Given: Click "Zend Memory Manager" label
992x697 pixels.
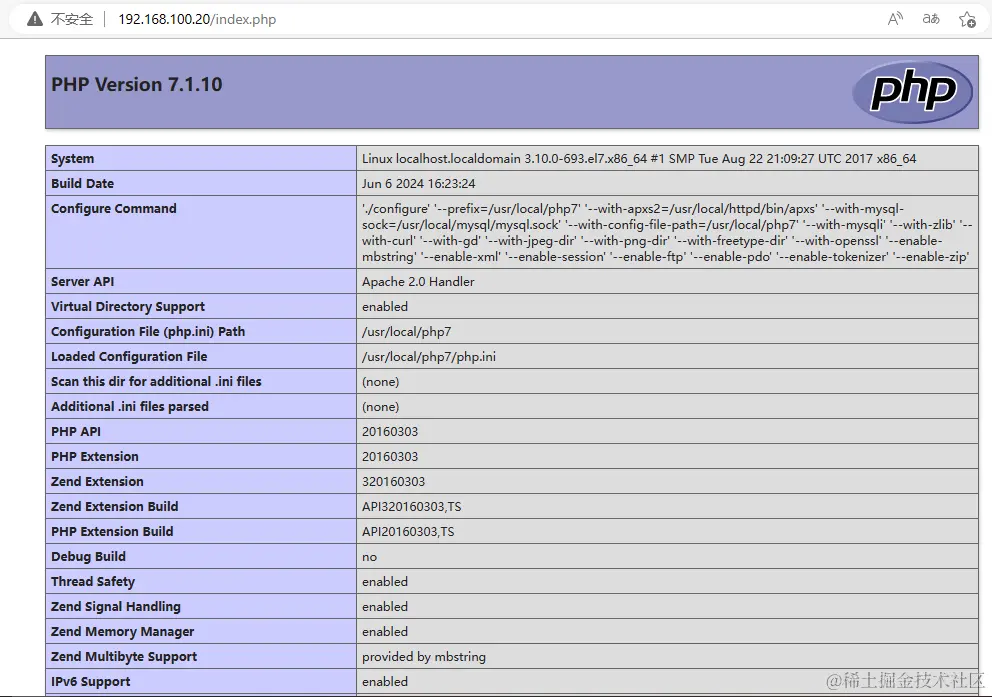Looking at the screenshot, I should [x=123, y=632].
